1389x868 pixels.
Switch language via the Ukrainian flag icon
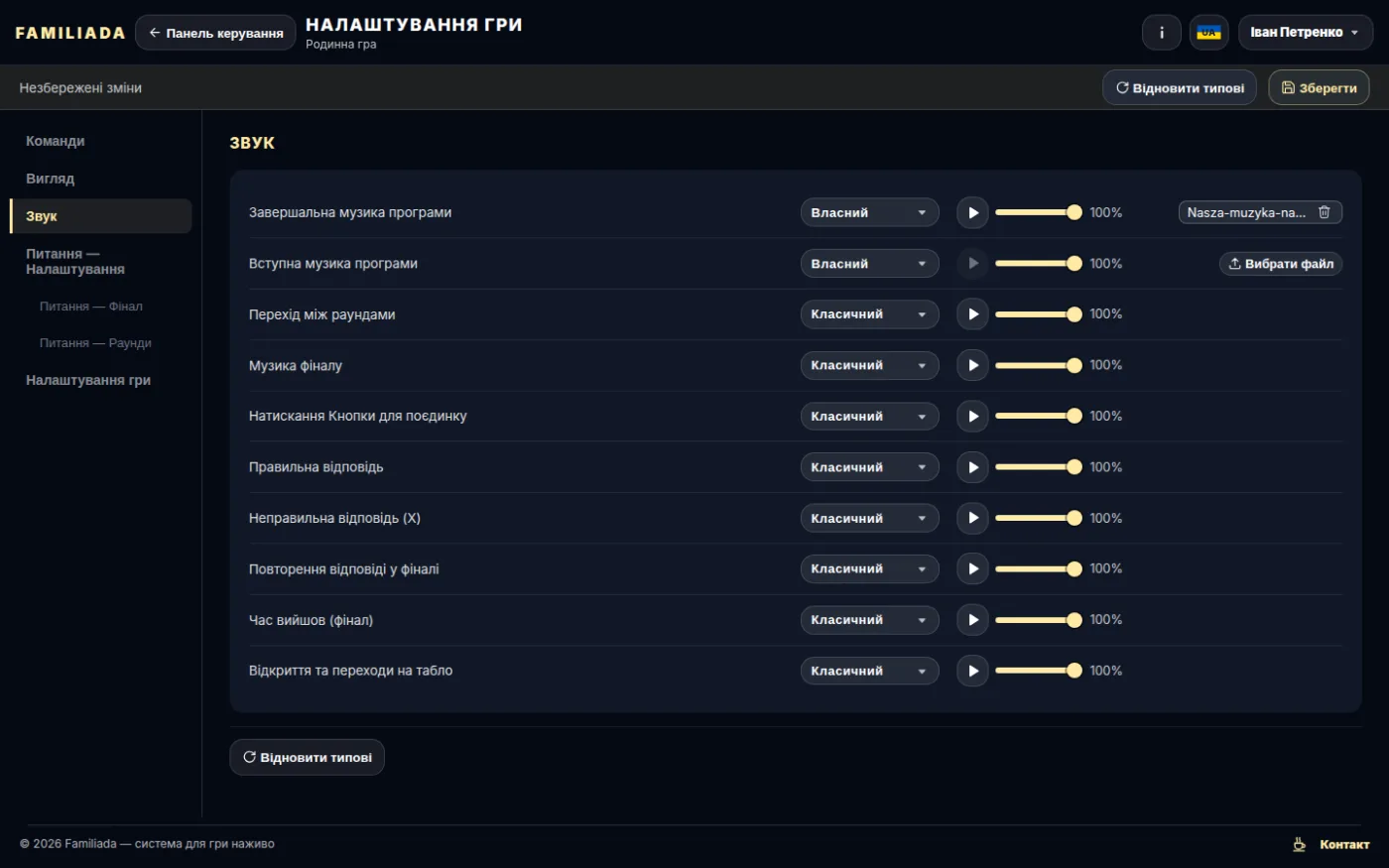point(1208,33)
